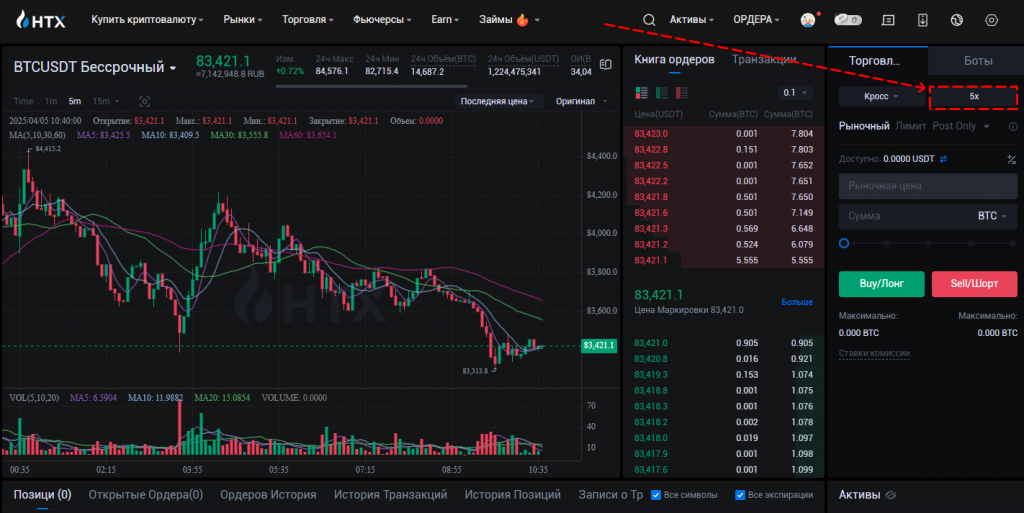The width and height of the screenshot is (1024, 513).
Task: Switch to the Открытые Ордера tab
Action: tap(146, 495)
